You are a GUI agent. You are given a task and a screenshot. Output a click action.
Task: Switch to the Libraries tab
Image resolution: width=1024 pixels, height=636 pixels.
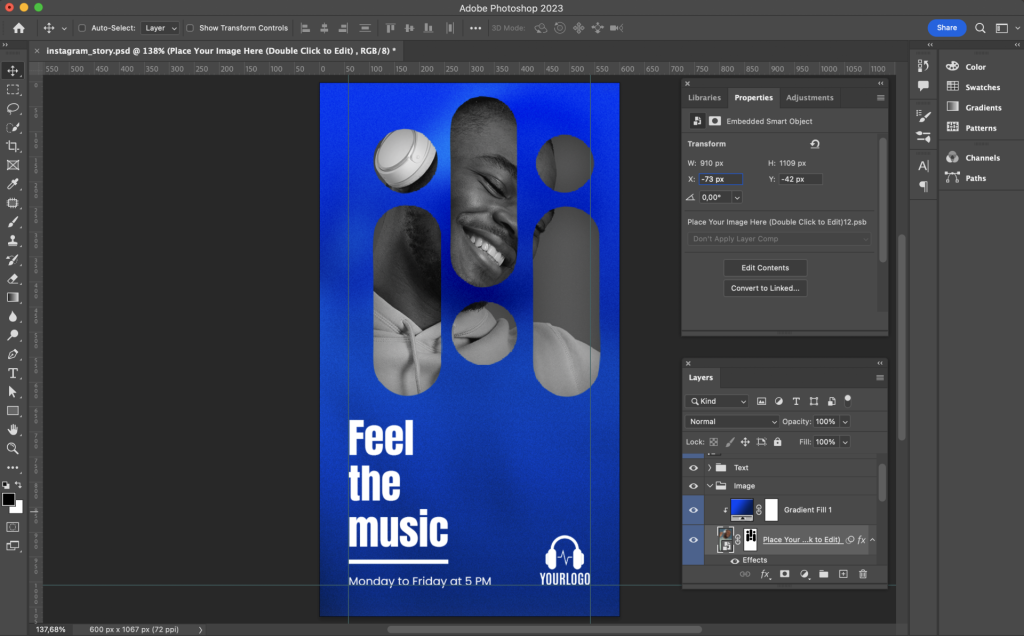click(704, 98)
